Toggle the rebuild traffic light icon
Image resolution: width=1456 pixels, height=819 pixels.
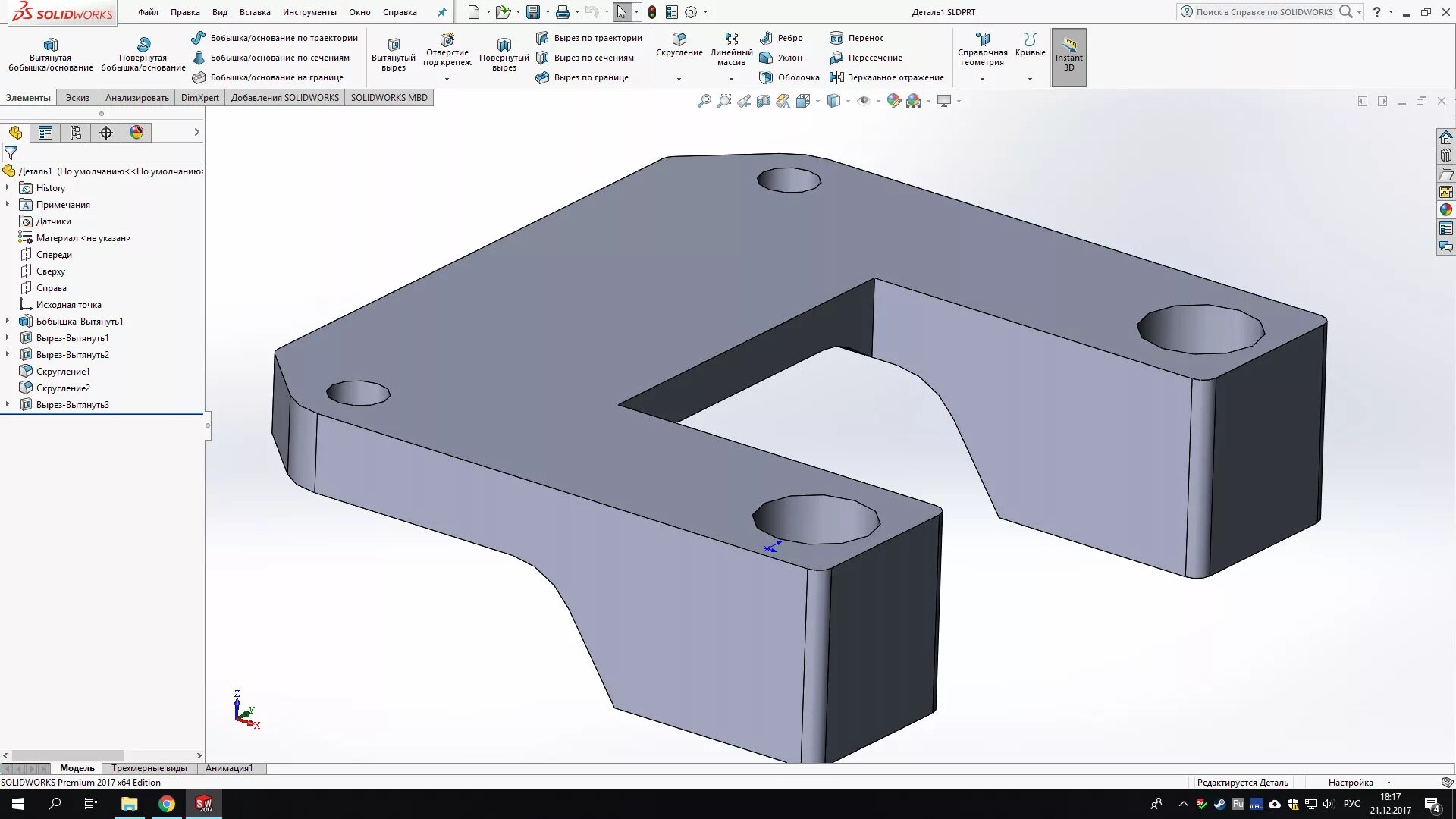652,12
